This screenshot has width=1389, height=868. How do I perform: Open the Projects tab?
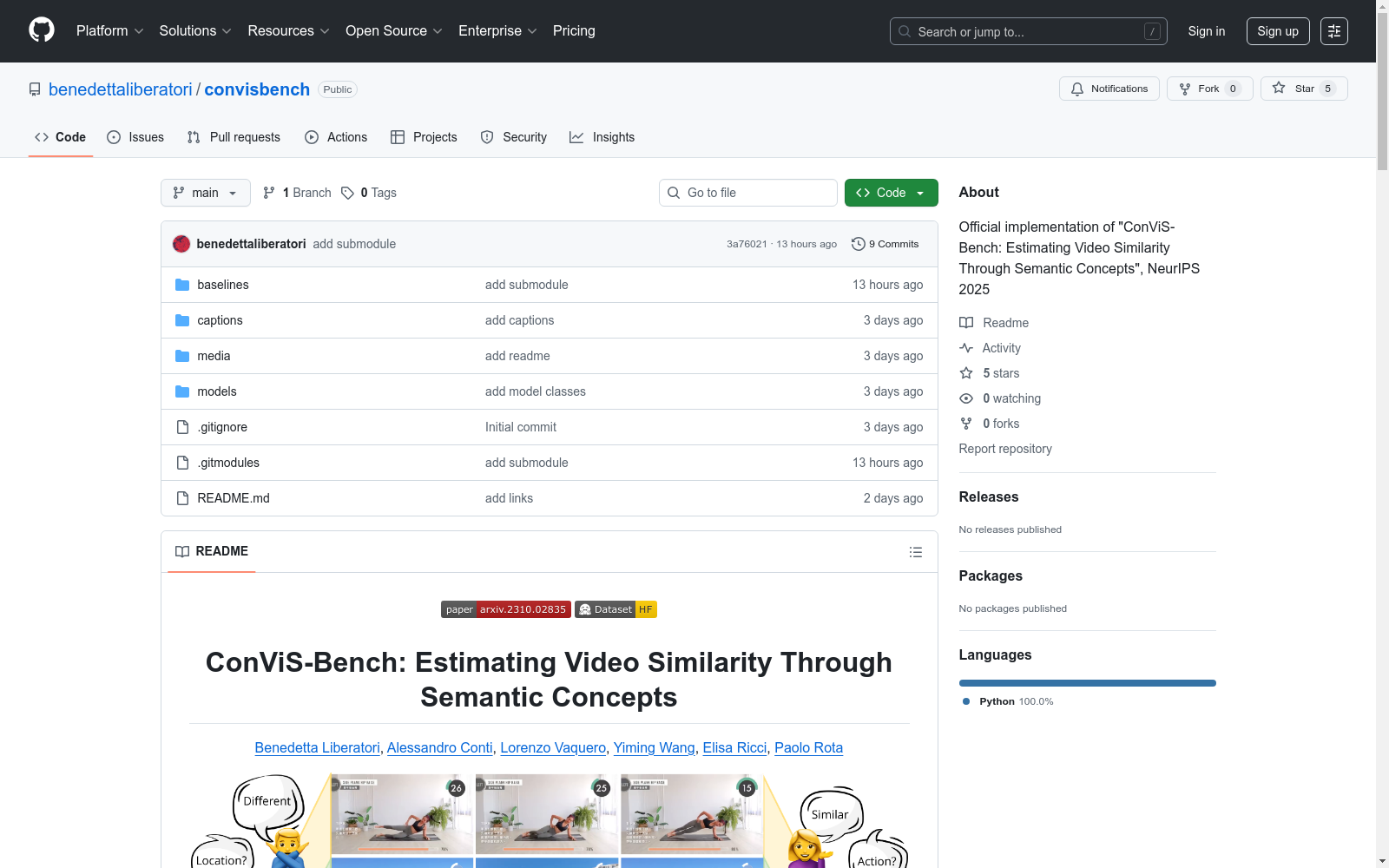pos(424,137)
